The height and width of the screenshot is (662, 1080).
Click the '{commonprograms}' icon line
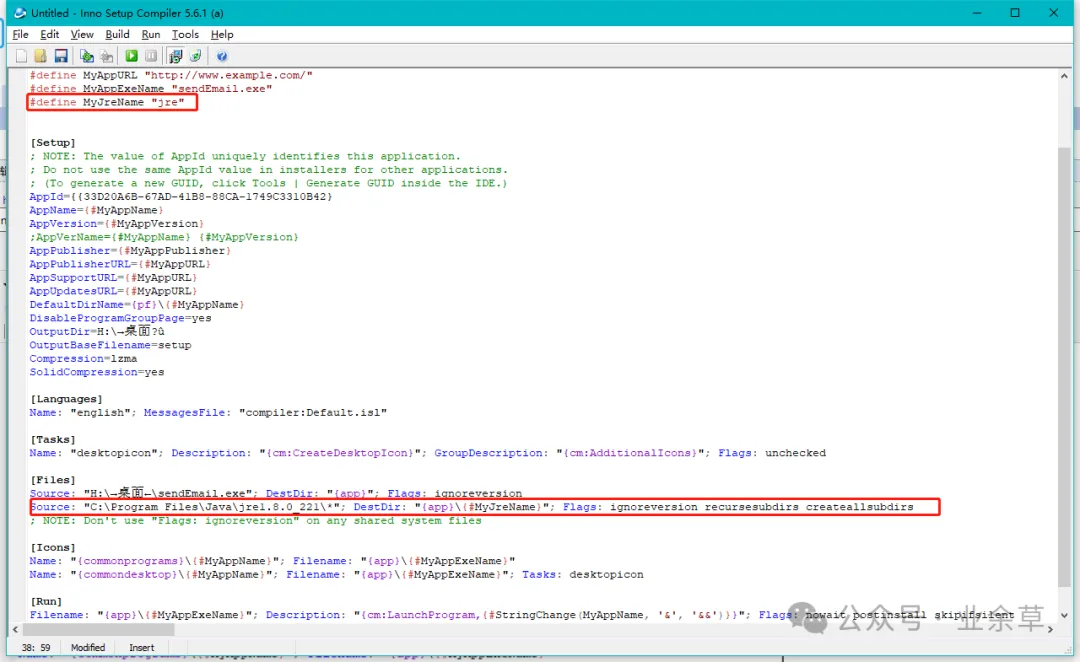(272, 561)
